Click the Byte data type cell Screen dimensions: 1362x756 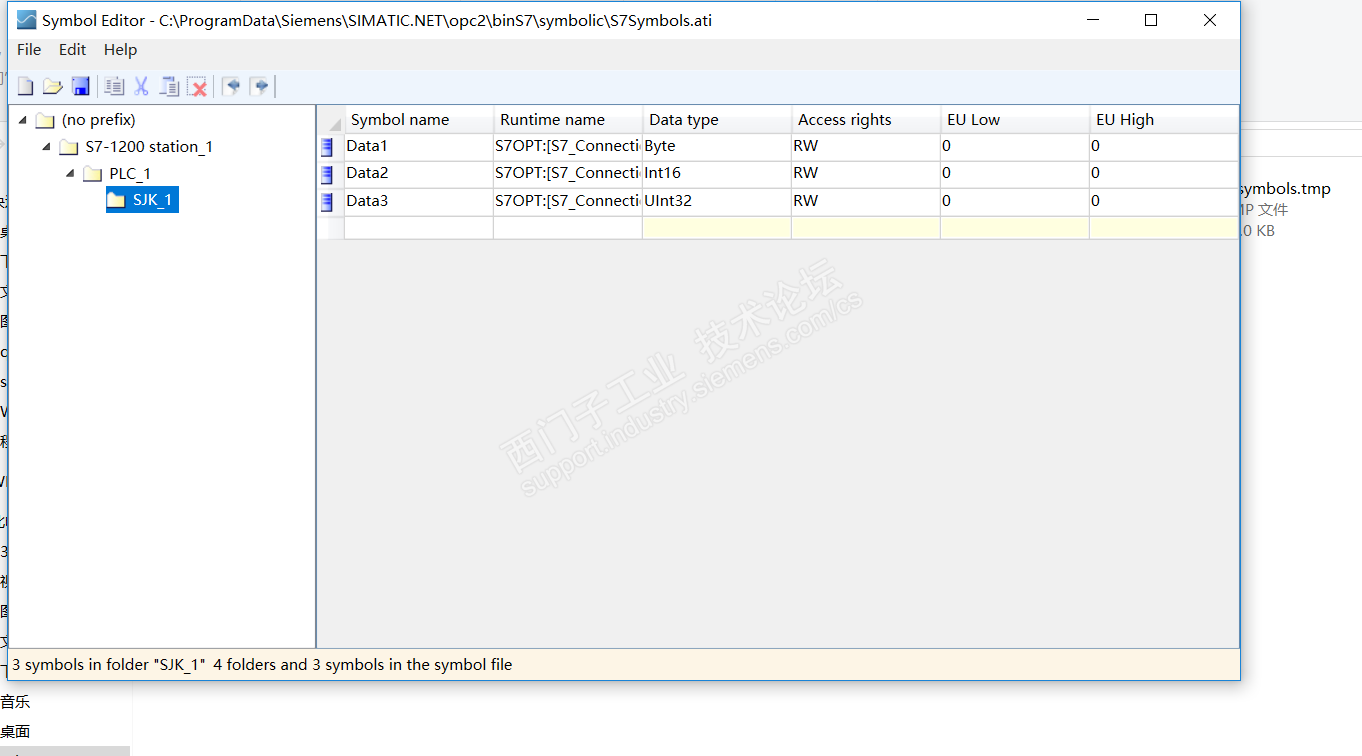click(x=717, y=147)
